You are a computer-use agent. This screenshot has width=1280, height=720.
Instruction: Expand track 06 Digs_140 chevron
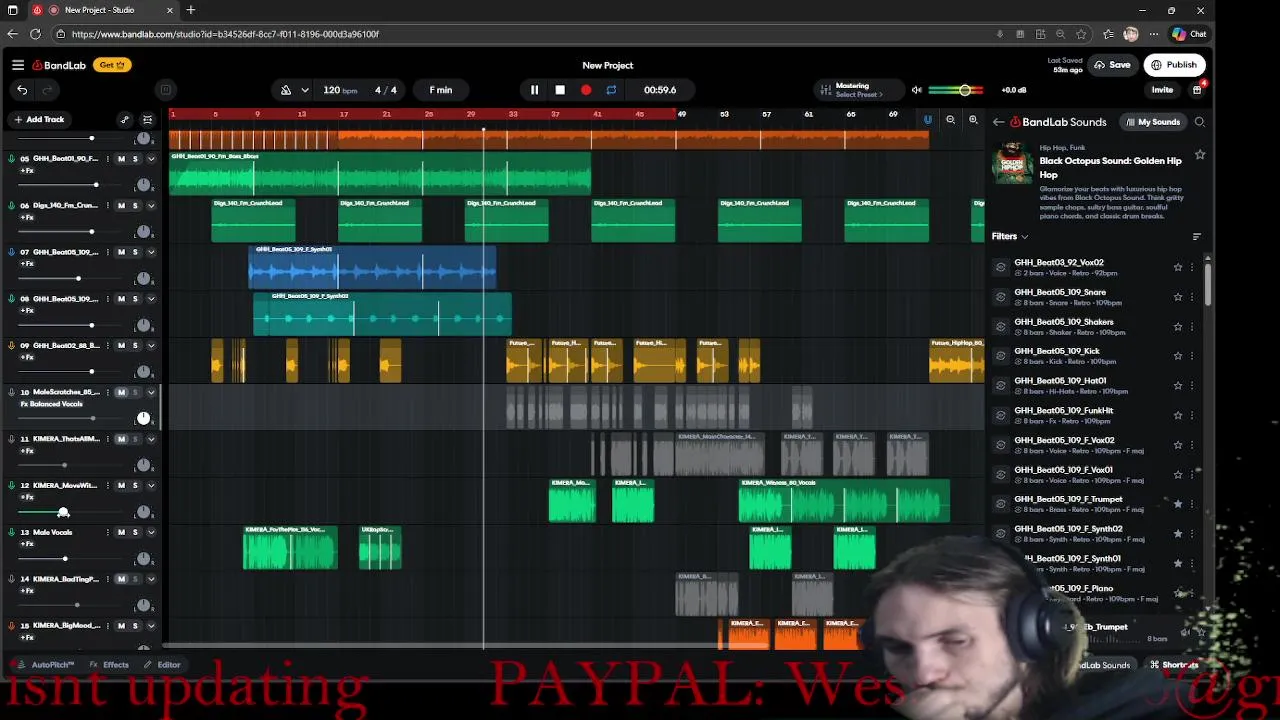[151, 206]
